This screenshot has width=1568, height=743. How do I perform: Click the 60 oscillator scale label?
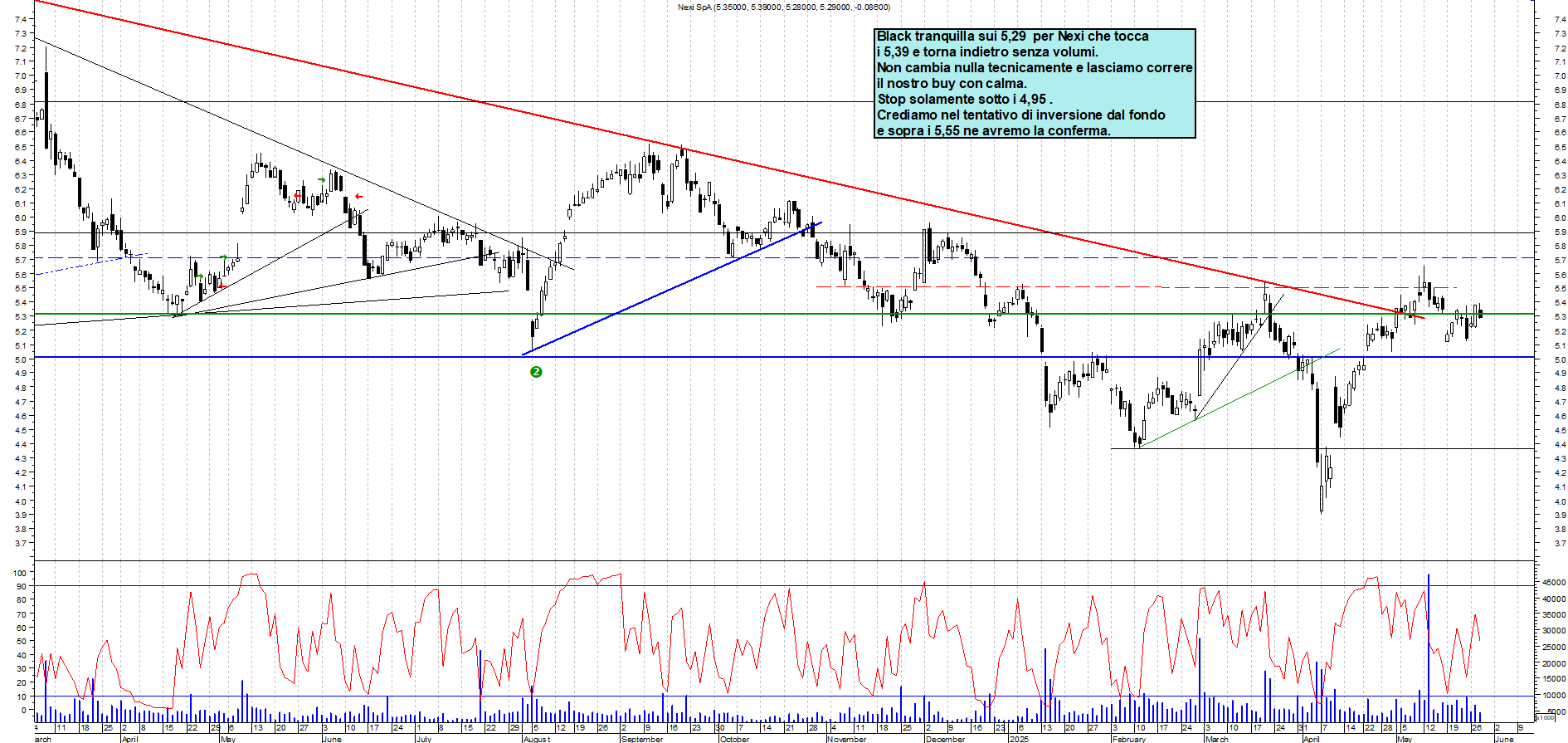point(22,628)
